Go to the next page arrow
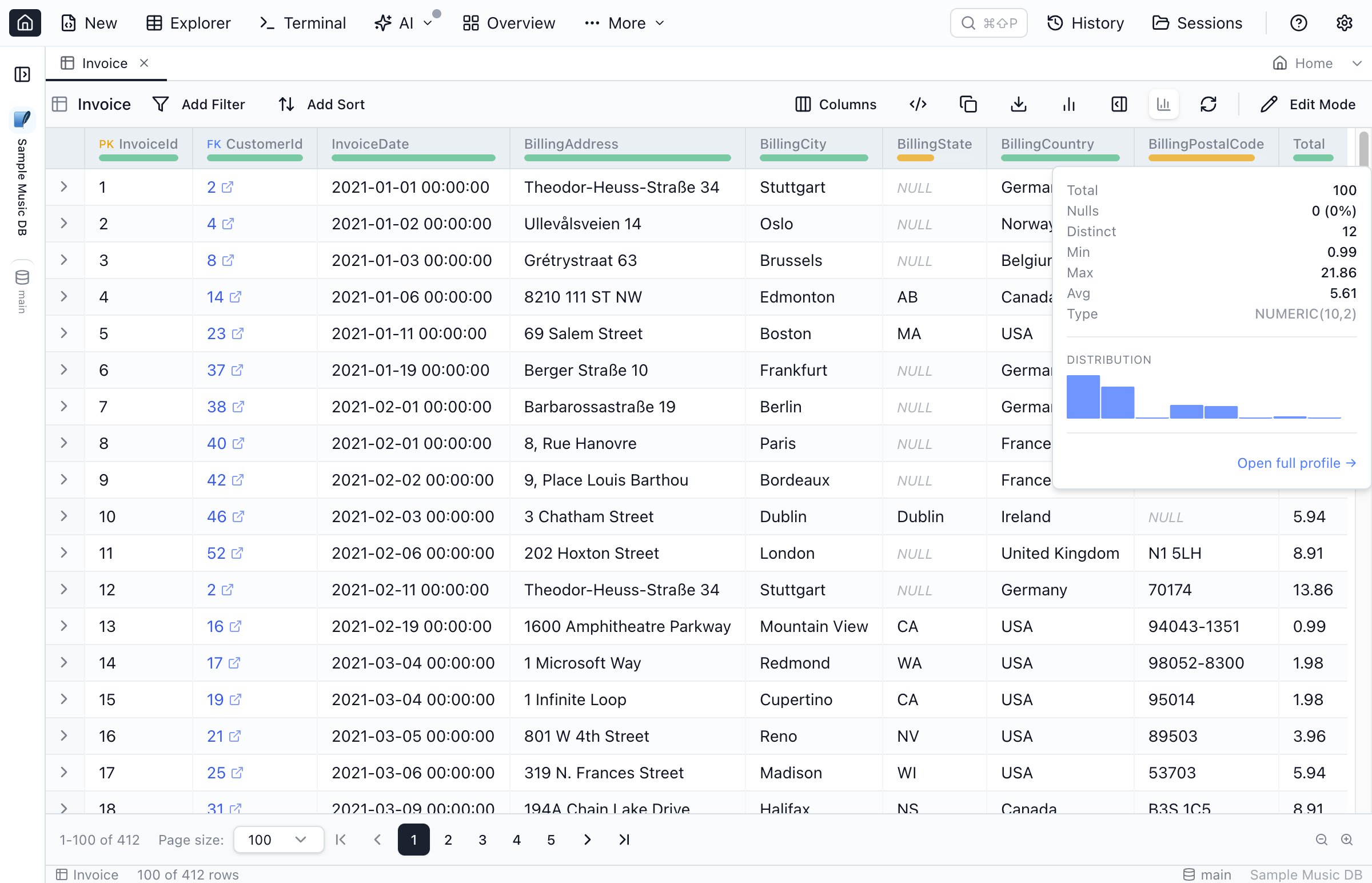This screenshot has height=883, width=1372. [588, 840]
